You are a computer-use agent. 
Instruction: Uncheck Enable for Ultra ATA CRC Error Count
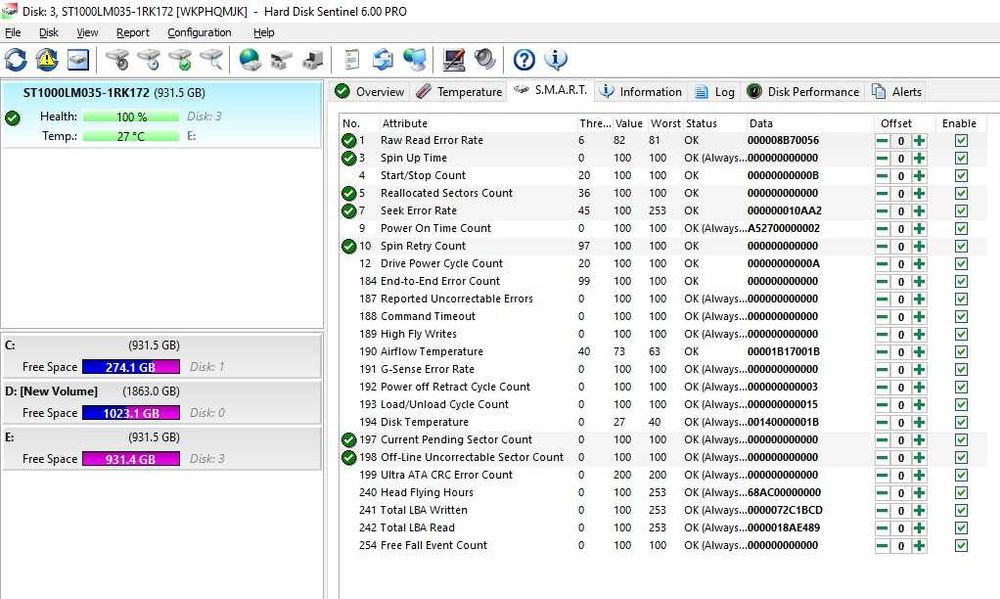[x=961, y=475]
